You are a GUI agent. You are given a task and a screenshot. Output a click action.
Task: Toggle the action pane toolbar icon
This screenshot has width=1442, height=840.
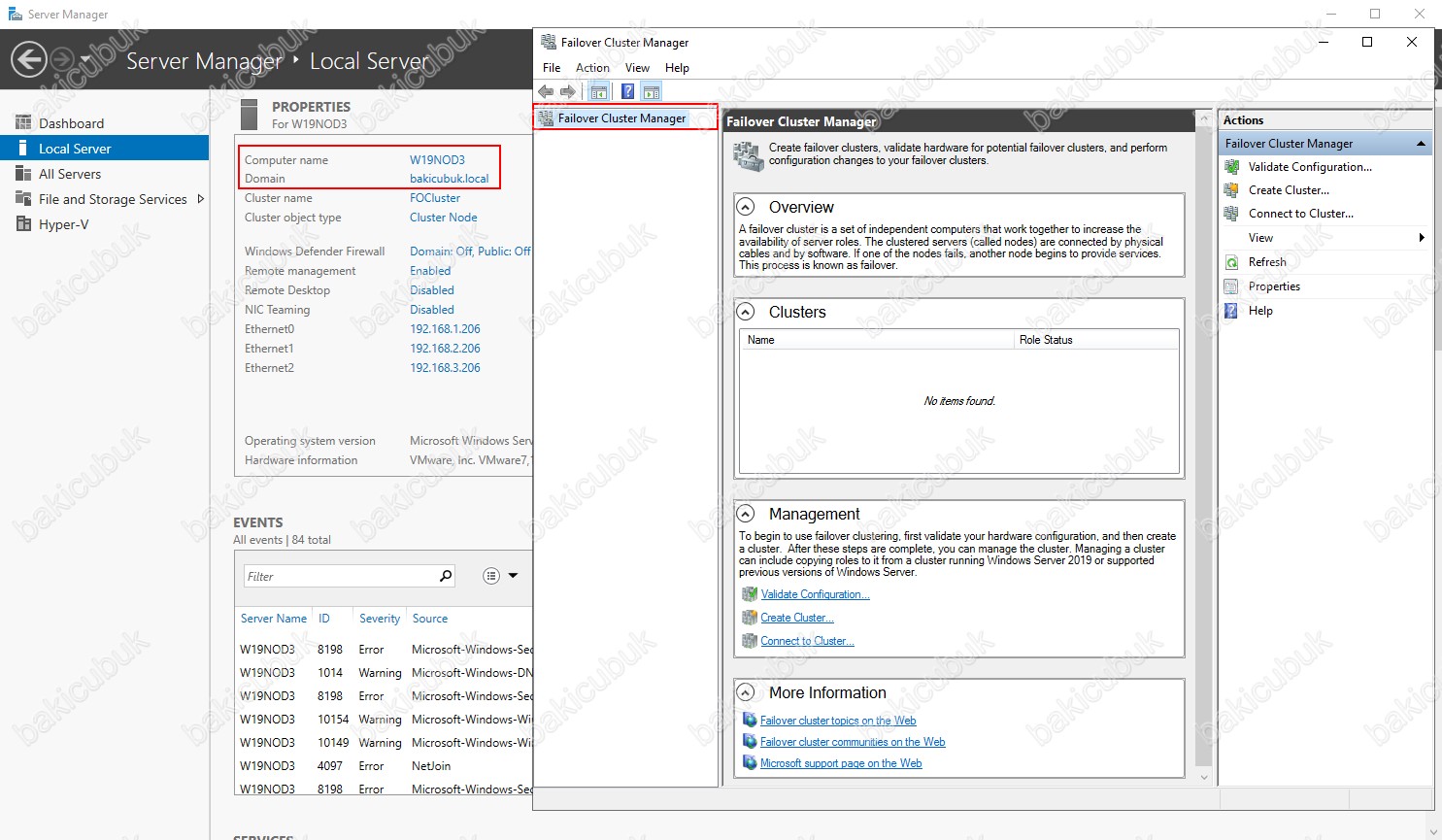point(652,91)
